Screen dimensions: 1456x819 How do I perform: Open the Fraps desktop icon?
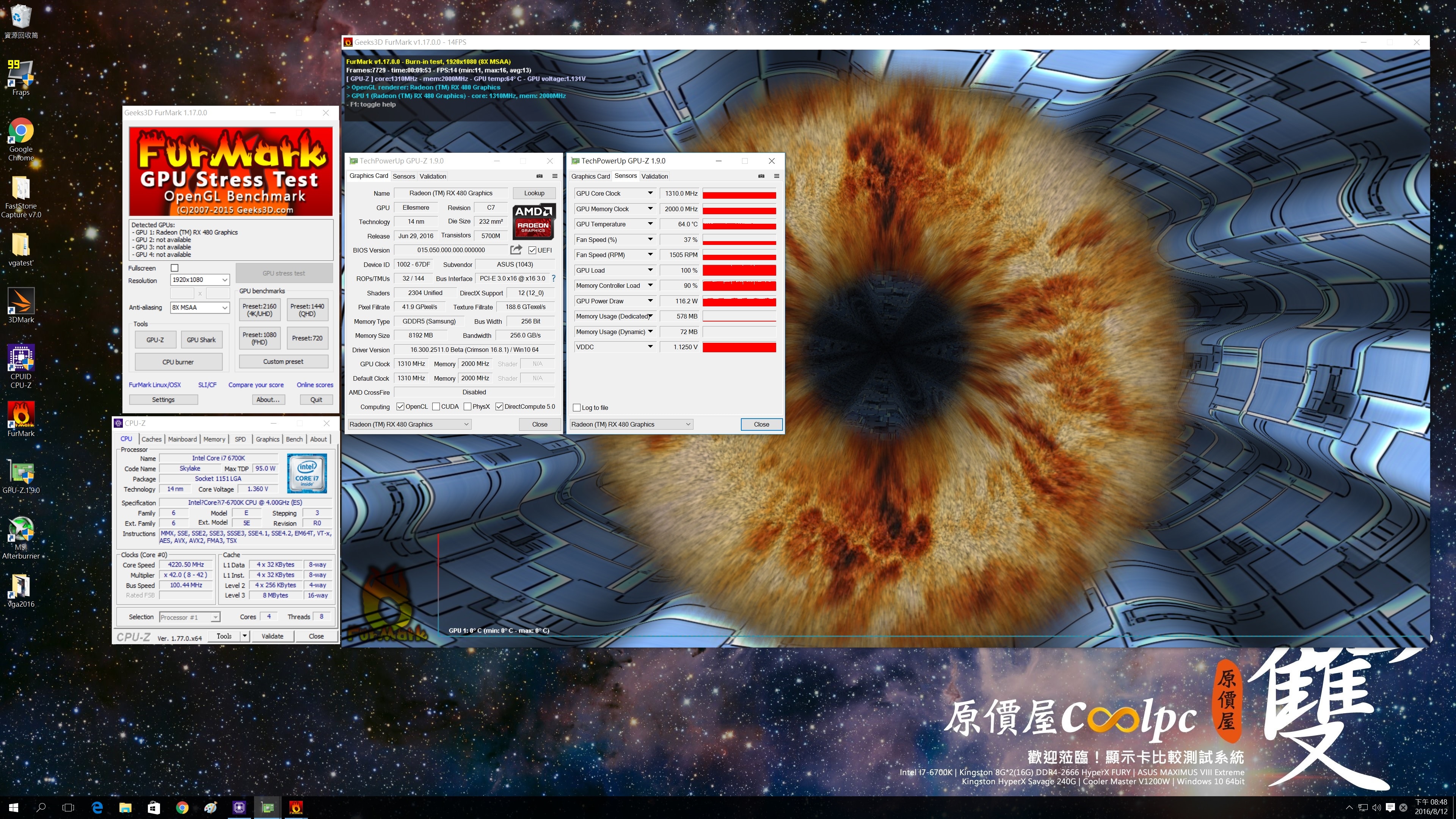click(21, 78)
